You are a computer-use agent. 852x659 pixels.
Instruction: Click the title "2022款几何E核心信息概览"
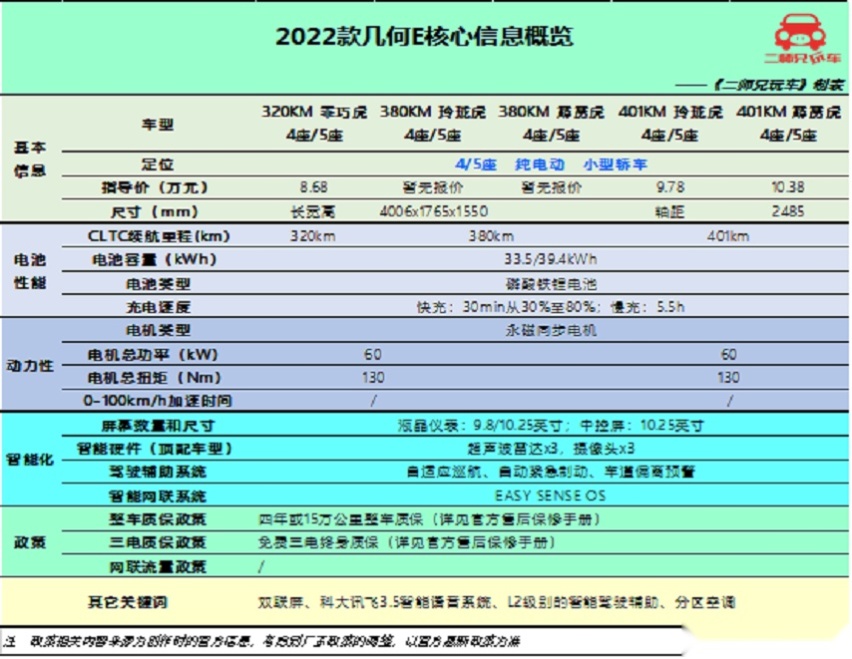point(424,36)
